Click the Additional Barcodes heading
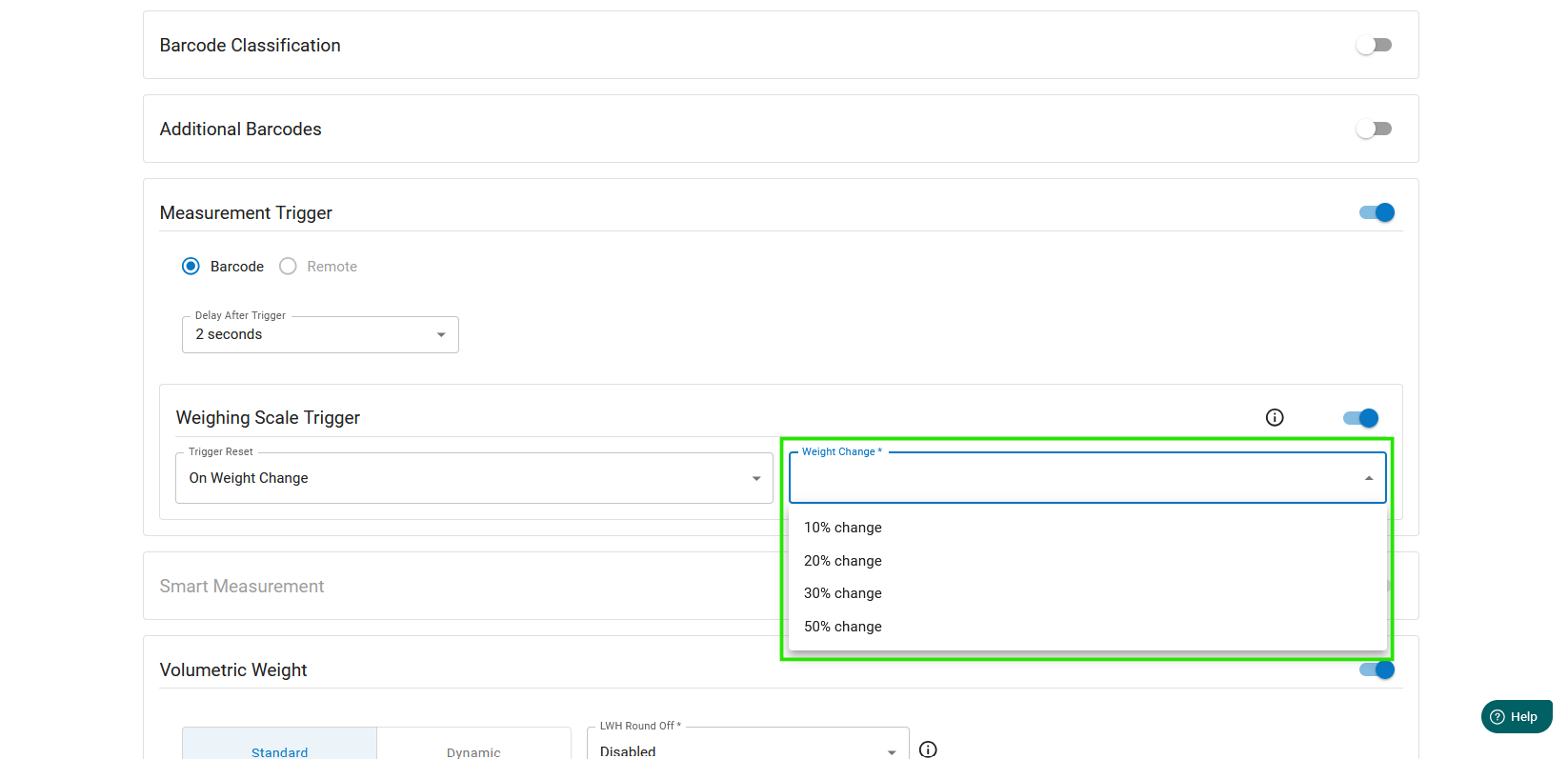Image resolution: width=1568 pixels, height=759 pixels. click(x=240, y=129)
